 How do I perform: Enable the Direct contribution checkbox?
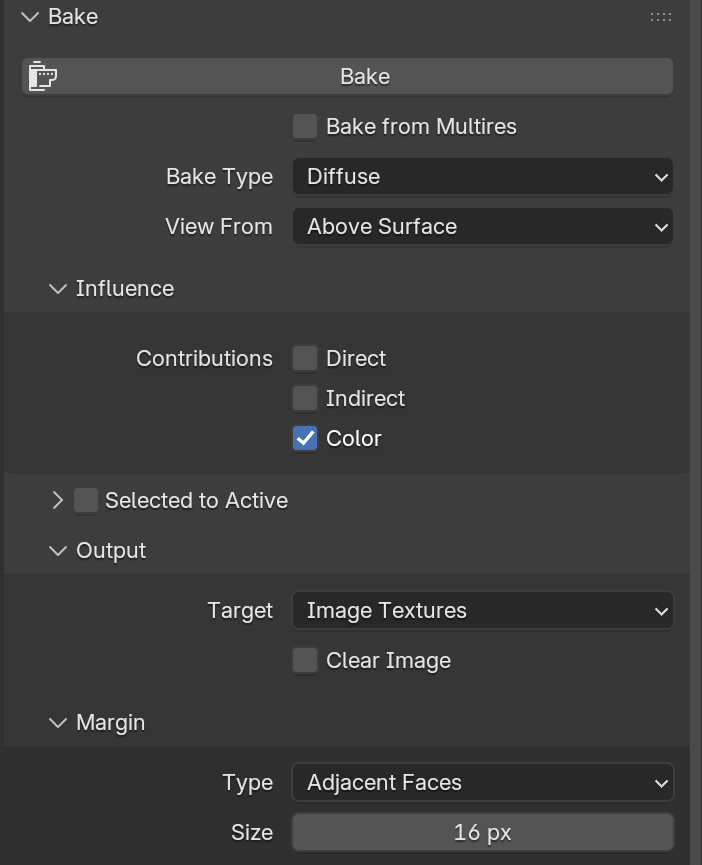pos(305,359)
